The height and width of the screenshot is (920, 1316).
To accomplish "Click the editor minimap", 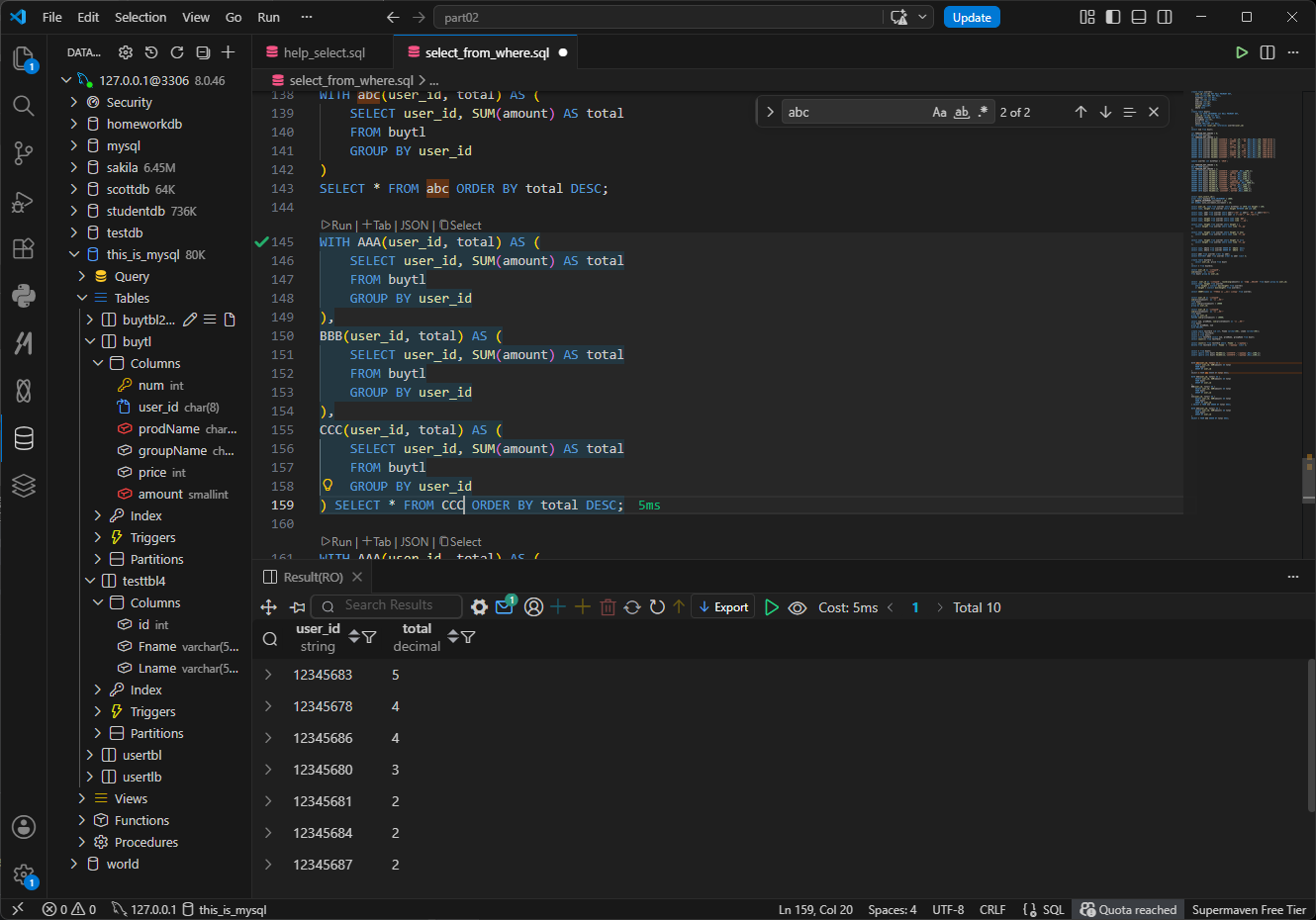I will (1247, 257).
